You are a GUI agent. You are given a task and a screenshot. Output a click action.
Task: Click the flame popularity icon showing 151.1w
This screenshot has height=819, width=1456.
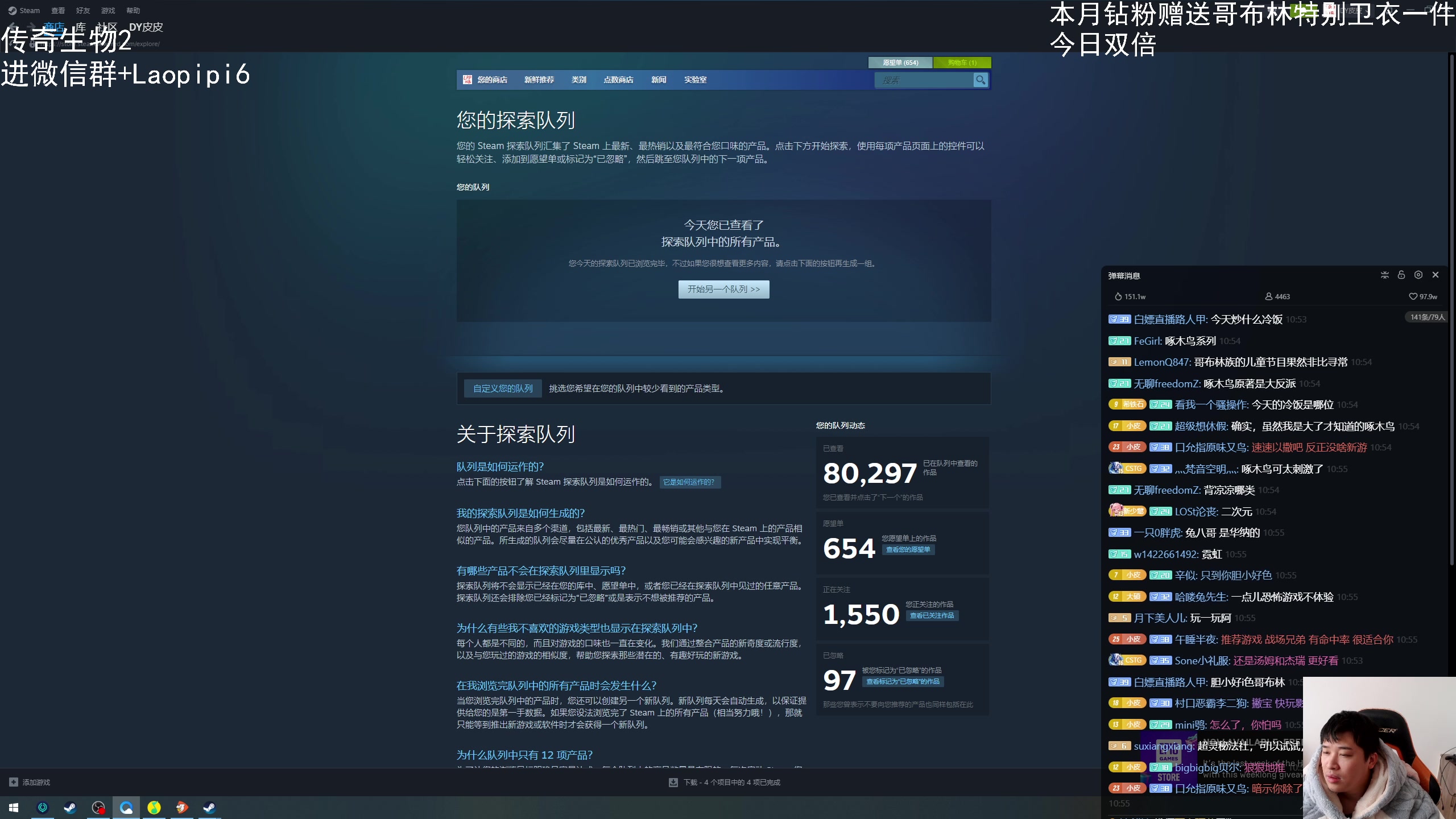(x=1118, y=297)
